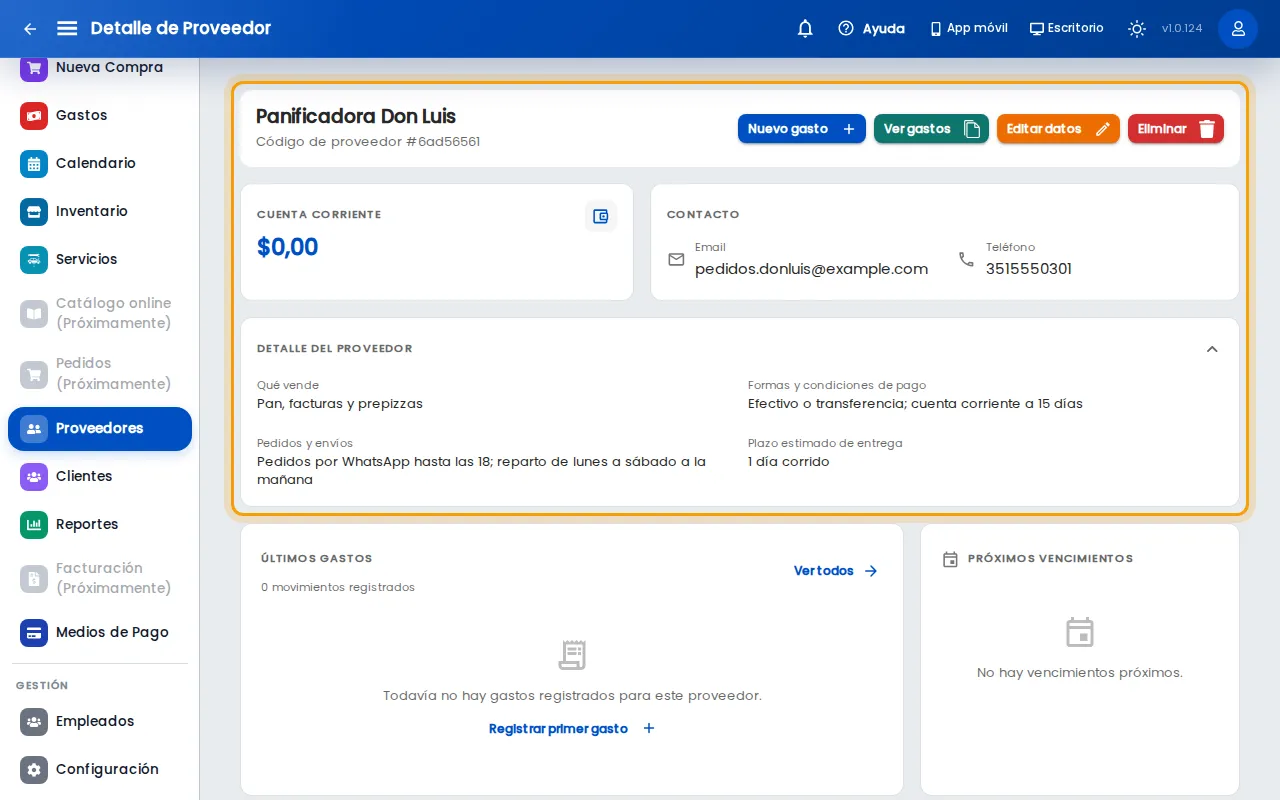Screen dimensions: 1280x800
Task: Click the Inventario sidebar icon
Action: click(34, 212)
